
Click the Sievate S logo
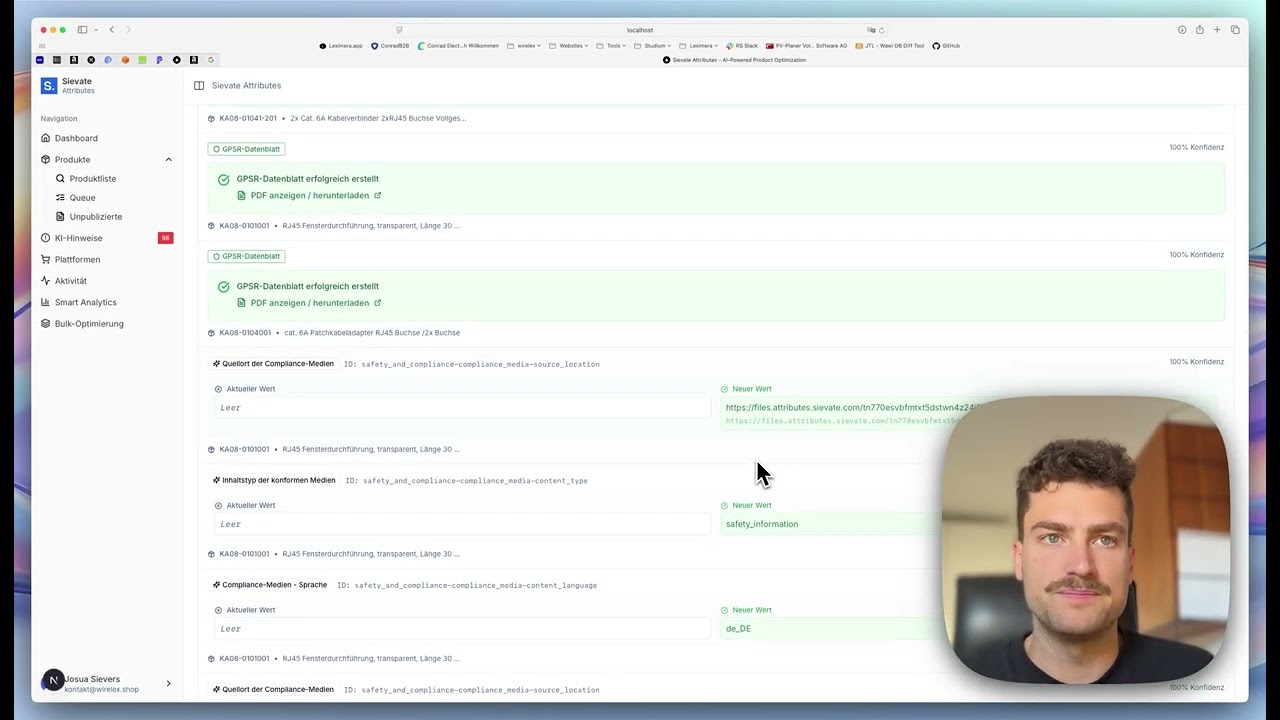[x=48, y=86]
